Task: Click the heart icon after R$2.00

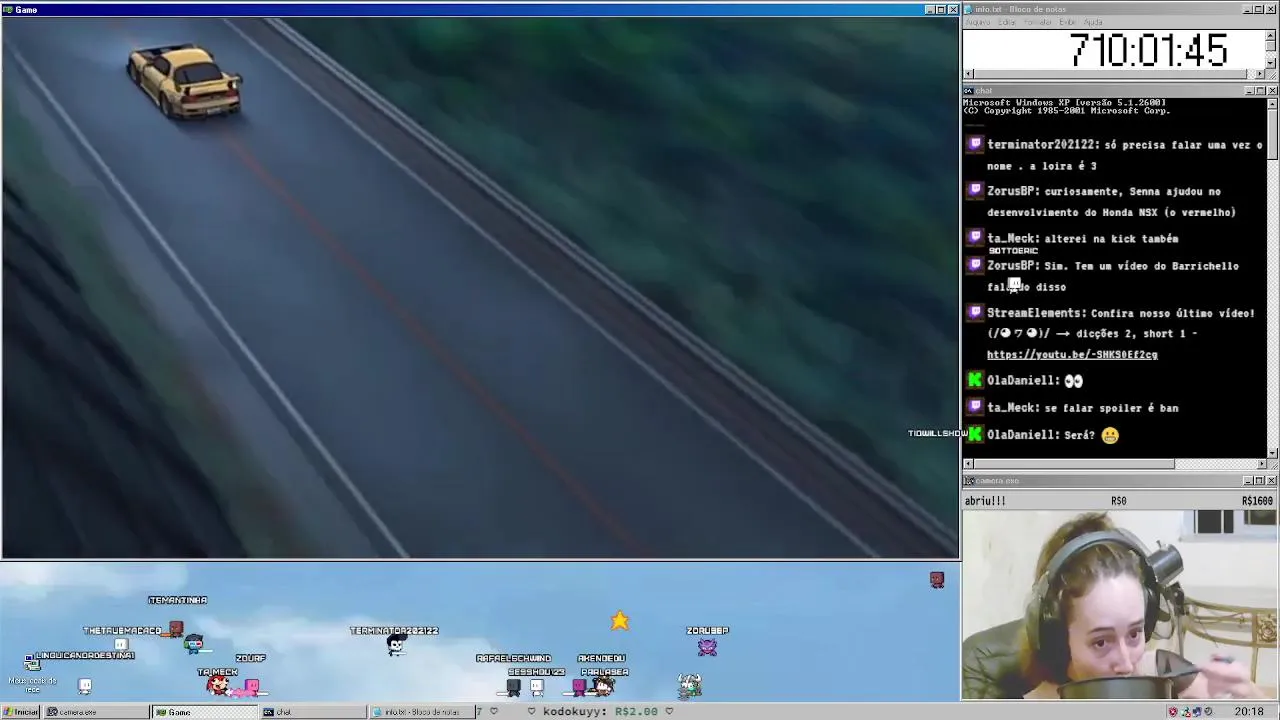Action: [669, 712]
